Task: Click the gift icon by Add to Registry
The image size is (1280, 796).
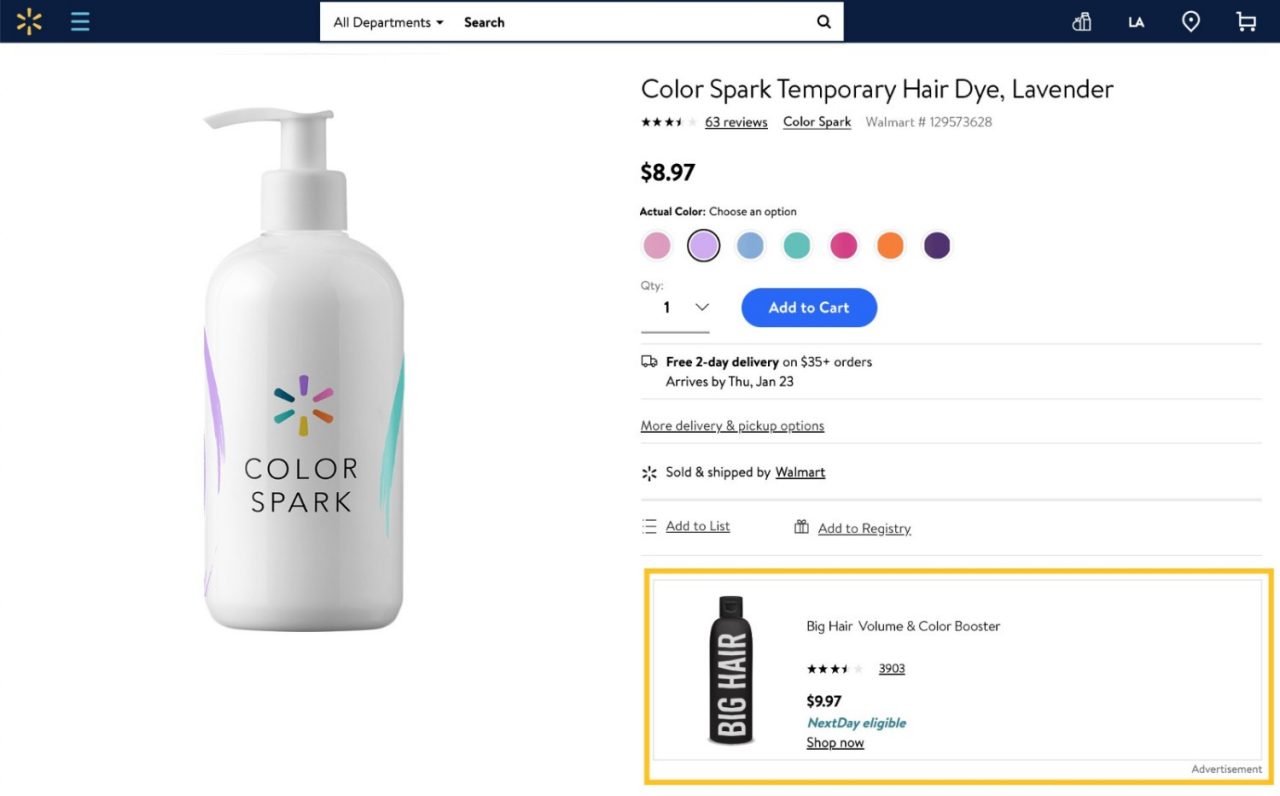Action: coord(801,527)
